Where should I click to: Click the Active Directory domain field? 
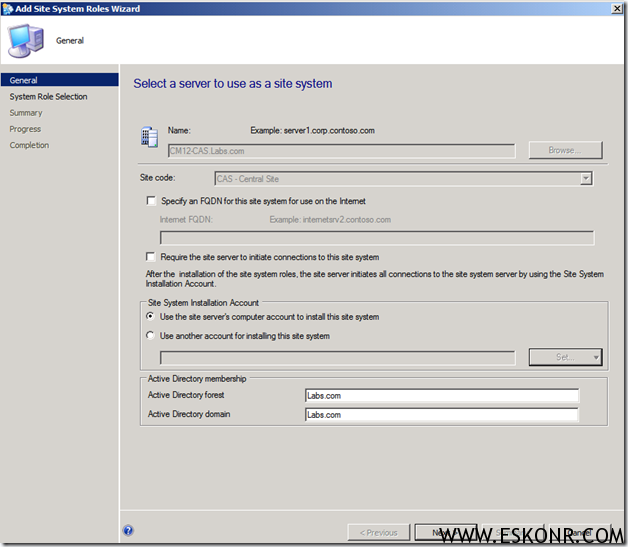[x=442, y=415]
